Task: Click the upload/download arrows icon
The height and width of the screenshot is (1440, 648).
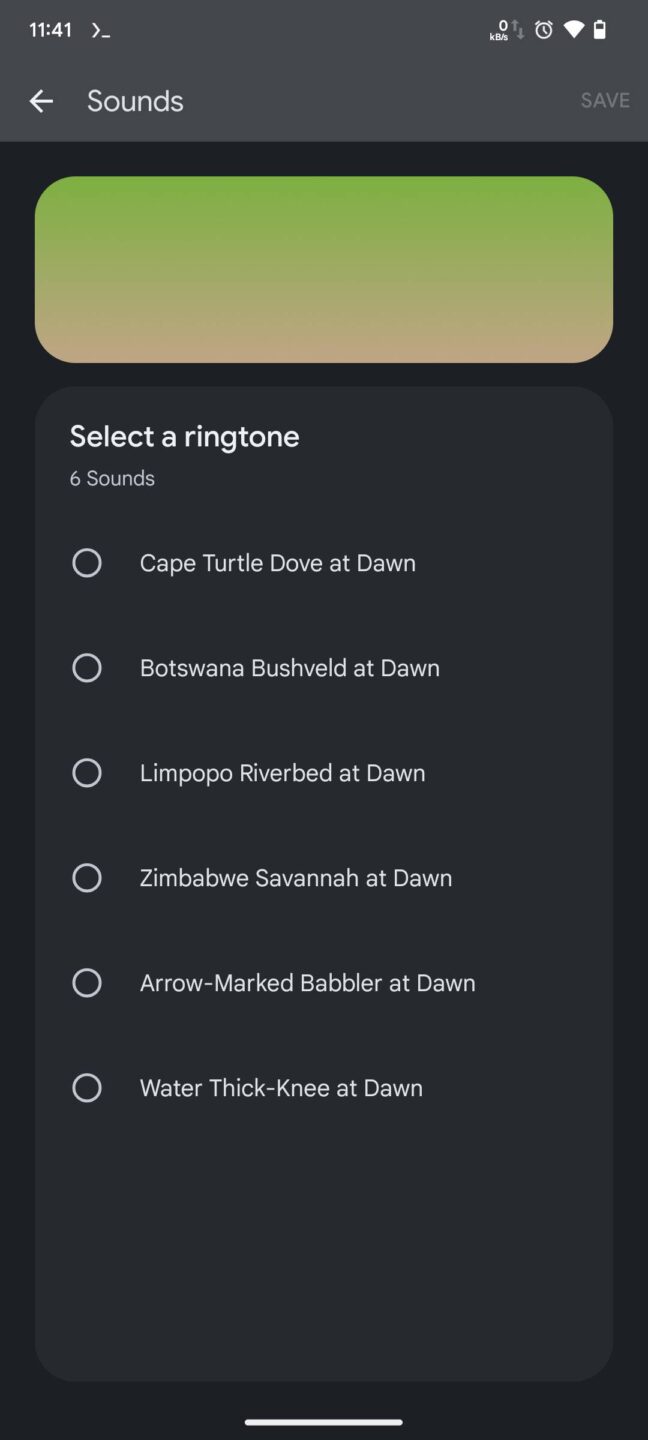Action: 519,30
